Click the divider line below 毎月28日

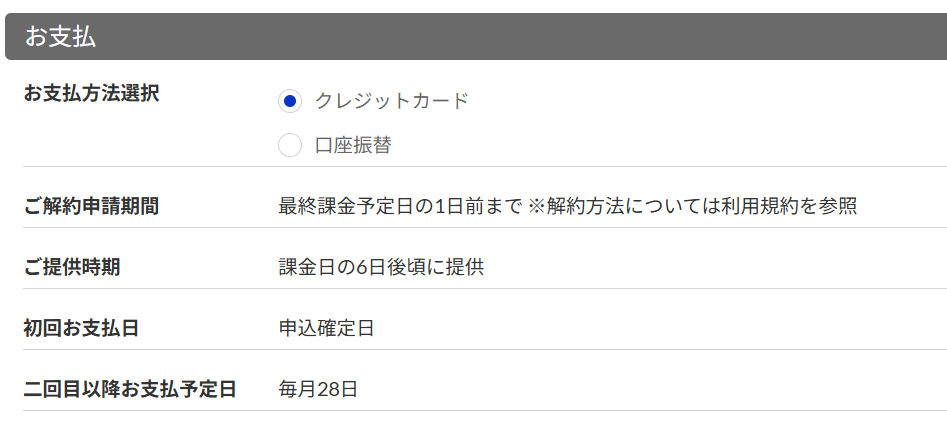coord(484,411)
